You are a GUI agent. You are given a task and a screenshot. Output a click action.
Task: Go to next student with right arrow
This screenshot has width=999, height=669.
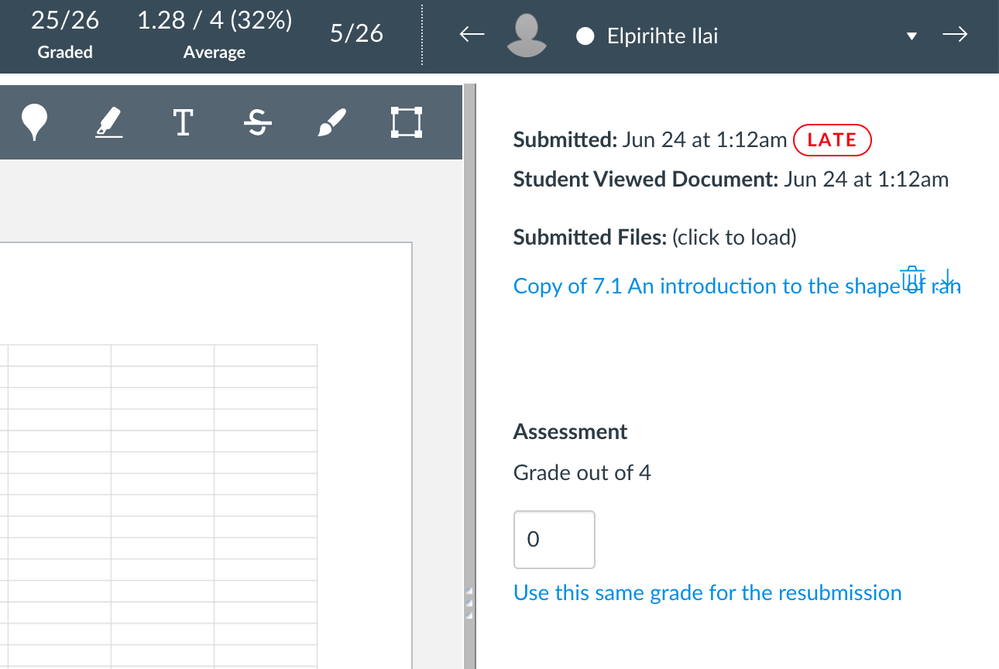[x=955, y=35]
